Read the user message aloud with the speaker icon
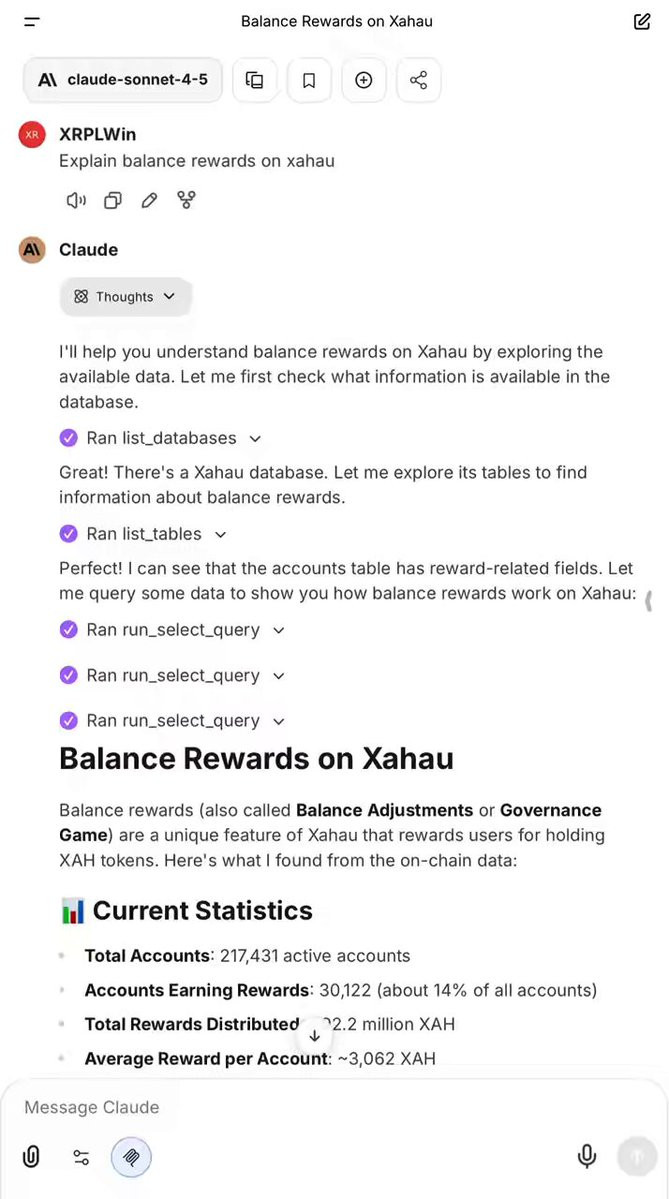The width and height of the screenshot is (669, 1199). [76, 200]
